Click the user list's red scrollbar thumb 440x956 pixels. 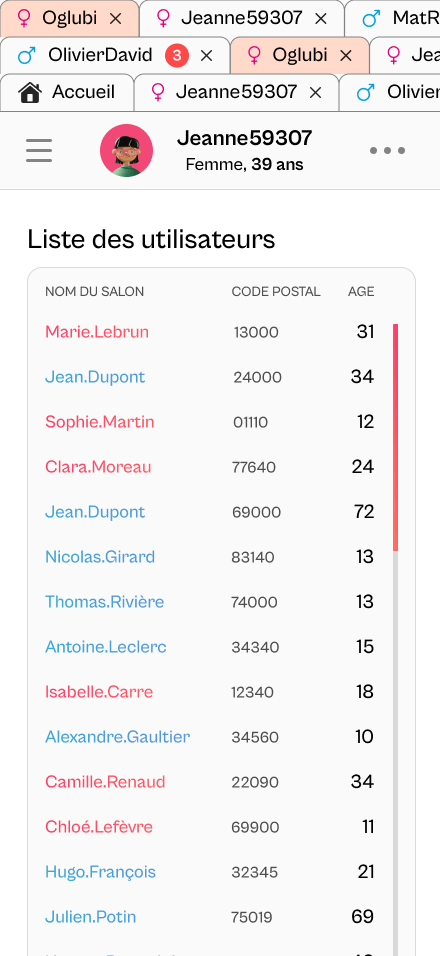pos(396,438)
